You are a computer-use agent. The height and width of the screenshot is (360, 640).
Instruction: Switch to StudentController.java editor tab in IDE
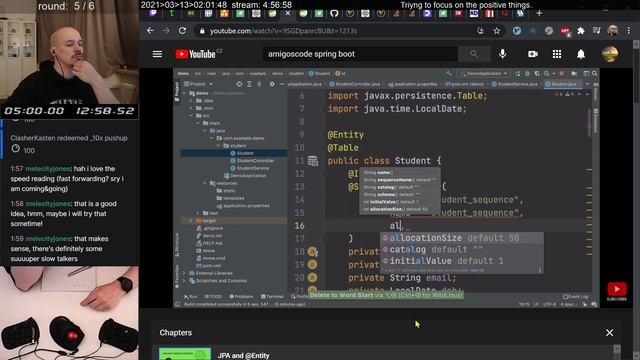tap(355, 84)
